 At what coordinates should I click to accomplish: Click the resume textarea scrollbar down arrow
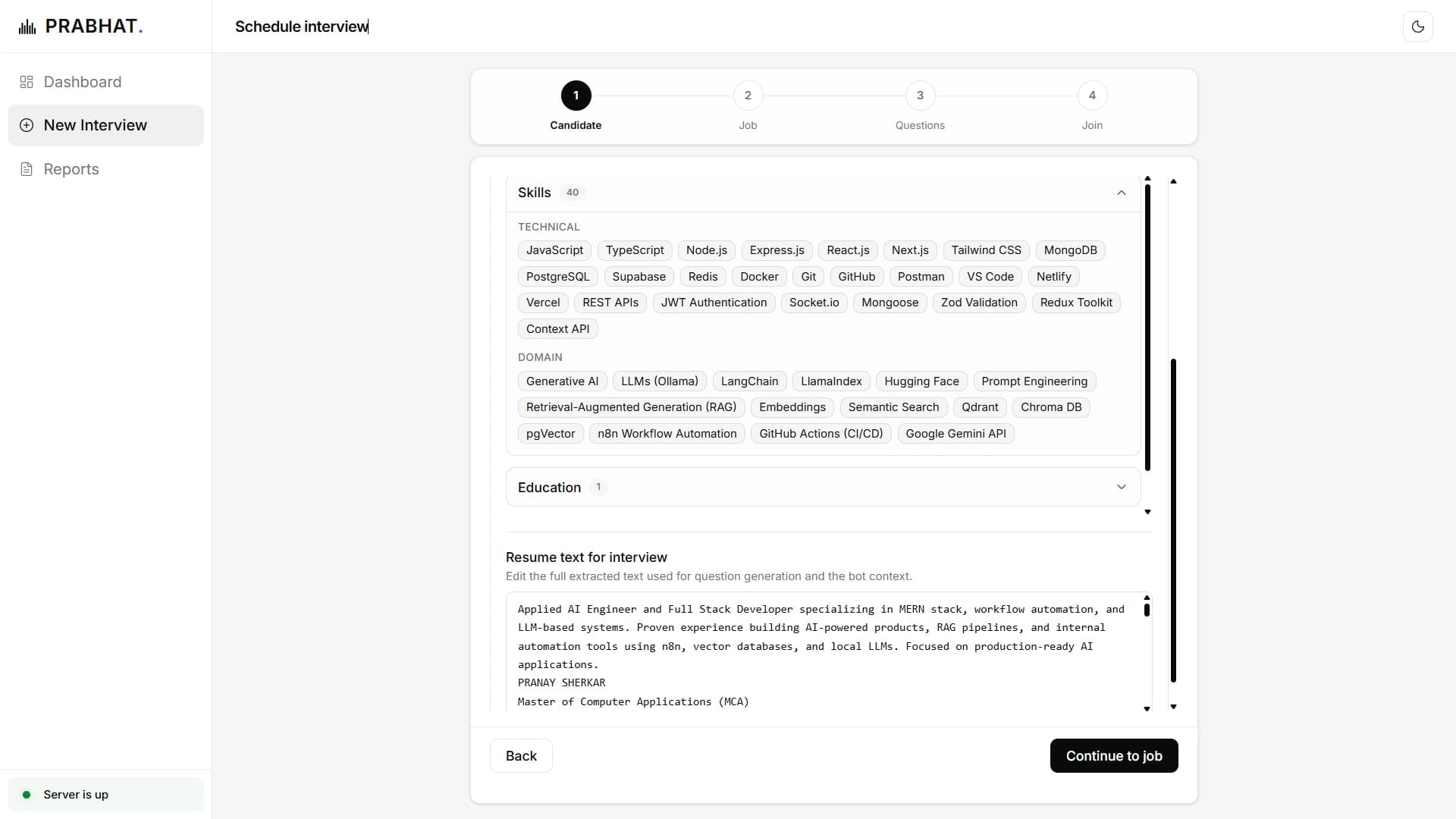click(1147, 709)
